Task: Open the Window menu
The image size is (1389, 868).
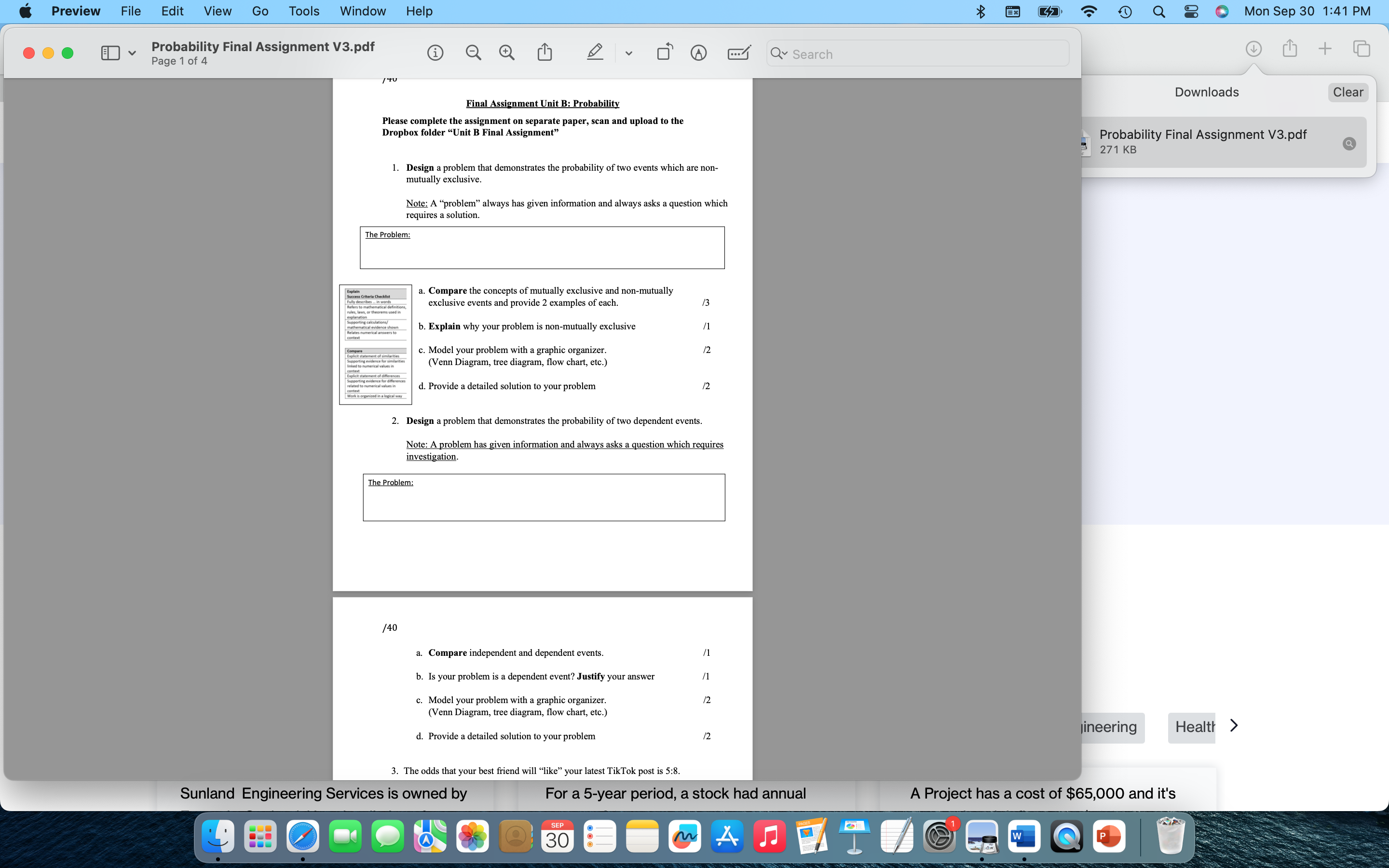Action: coord(363,11)
